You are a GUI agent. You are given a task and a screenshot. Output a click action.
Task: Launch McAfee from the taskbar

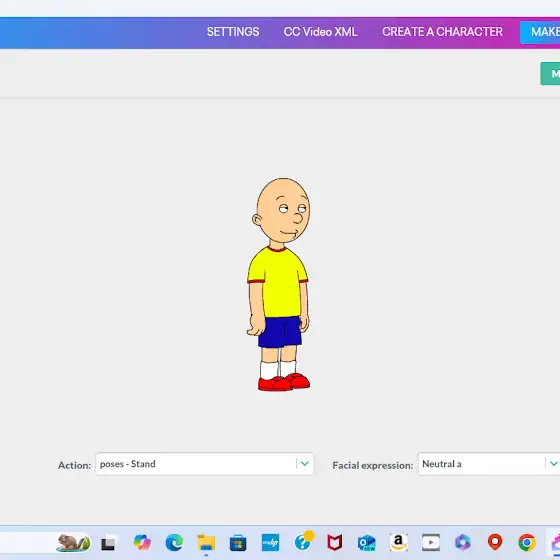pos(335,542)
